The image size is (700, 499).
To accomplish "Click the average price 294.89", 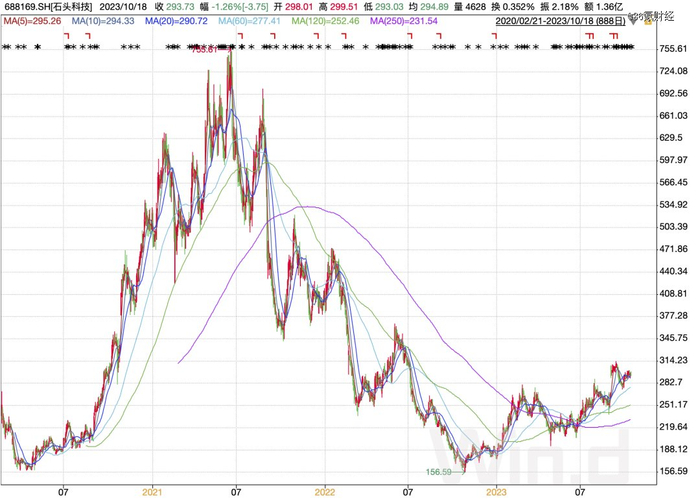I will (434, 7).
